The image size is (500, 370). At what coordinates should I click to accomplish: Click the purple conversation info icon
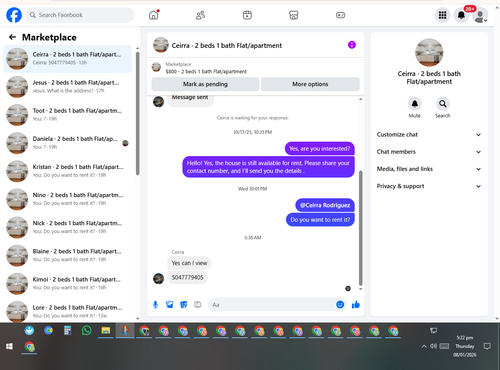point(352,45)
